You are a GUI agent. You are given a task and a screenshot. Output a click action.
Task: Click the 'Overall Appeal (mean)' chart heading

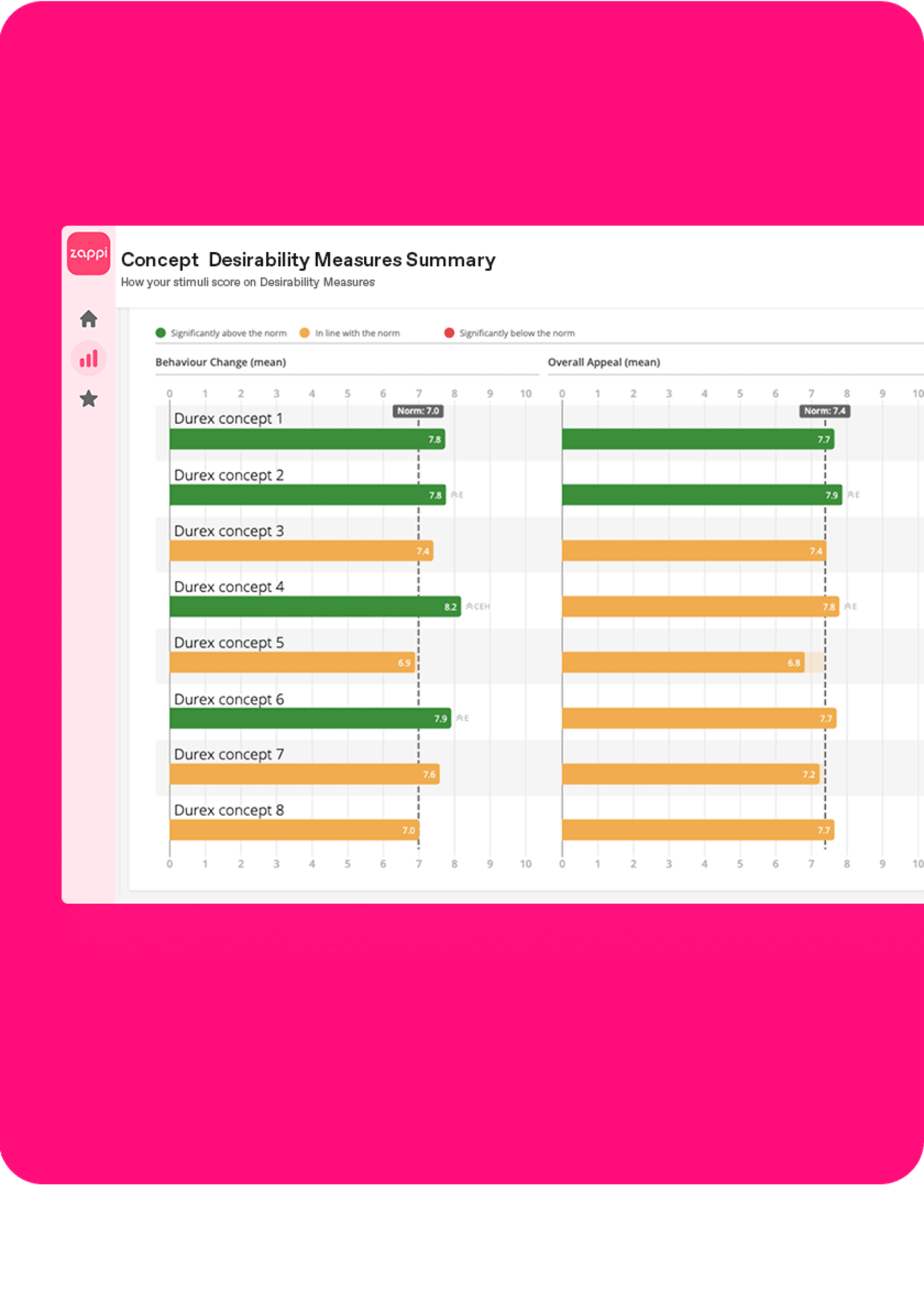pyautogui.click(x=603, y=362)
